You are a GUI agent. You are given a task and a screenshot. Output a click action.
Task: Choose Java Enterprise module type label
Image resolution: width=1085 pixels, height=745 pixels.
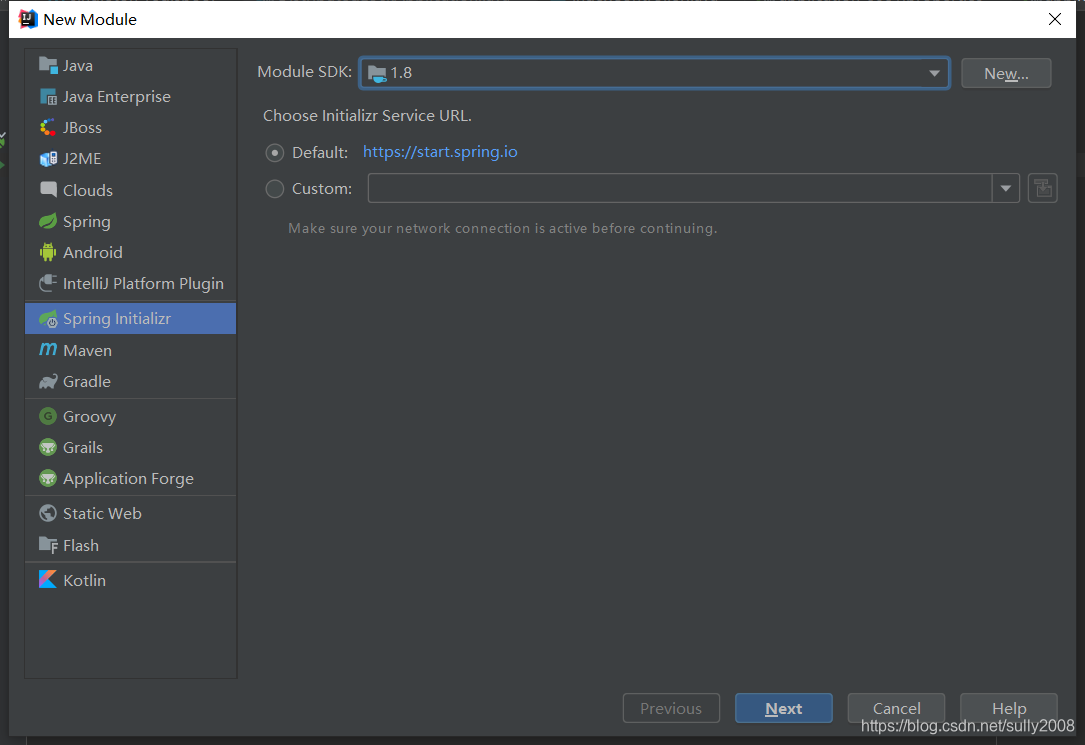[116, 97]
